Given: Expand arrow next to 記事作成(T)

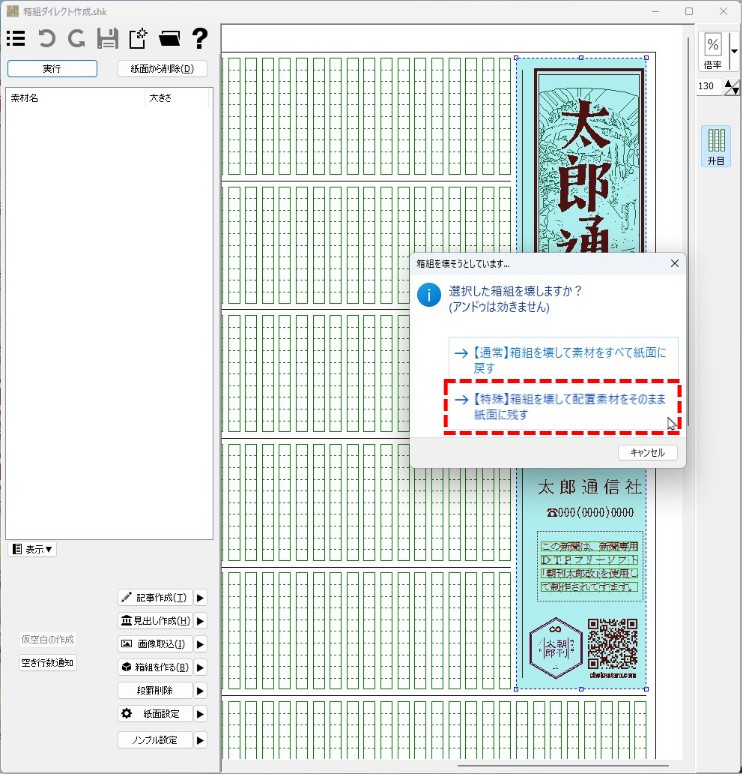Looking at the screenshot, I should 200,598.
